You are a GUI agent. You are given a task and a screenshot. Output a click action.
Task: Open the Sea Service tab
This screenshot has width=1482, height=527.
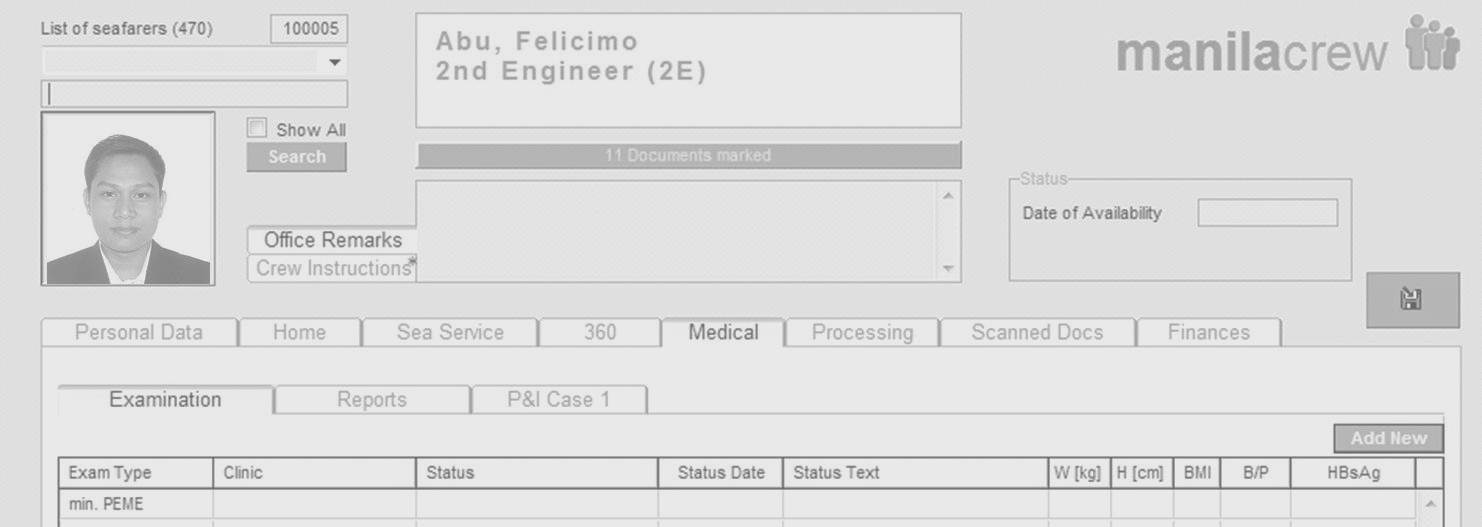point(450,333)
